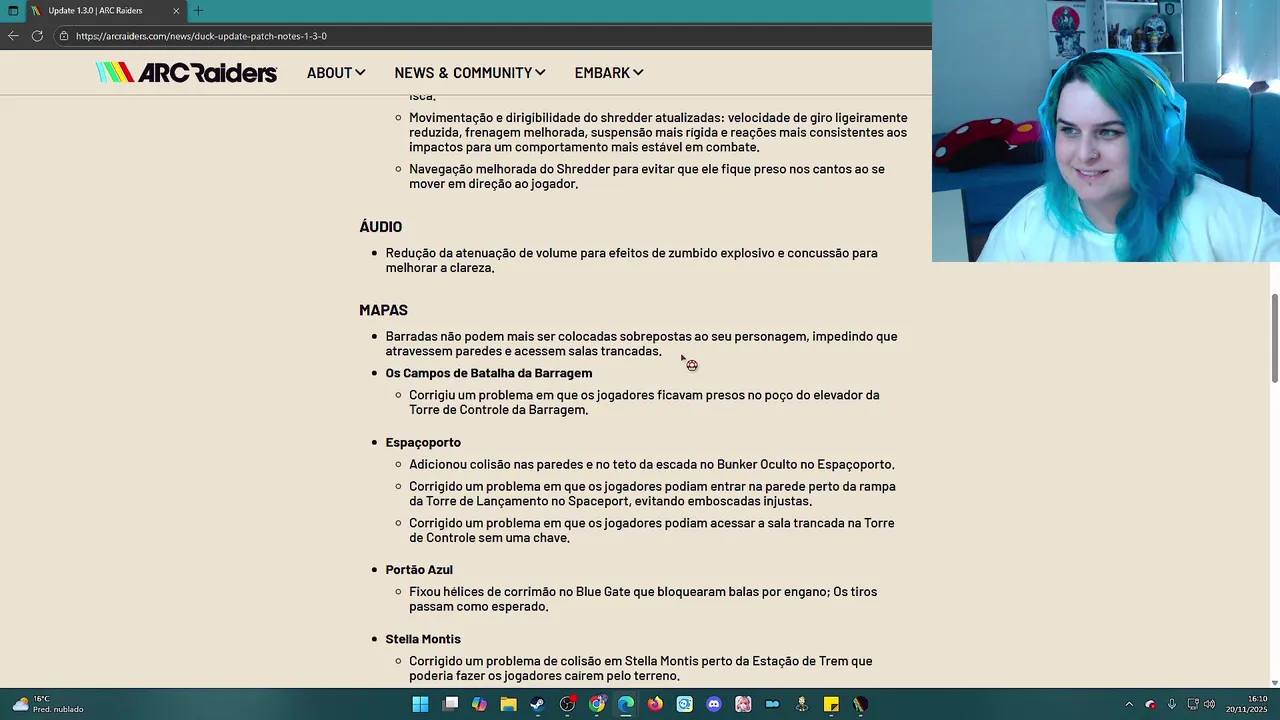Screen dimensions: 1280x720
Task: Click the page vertical scrollbar thumb
Action: 1274,338
